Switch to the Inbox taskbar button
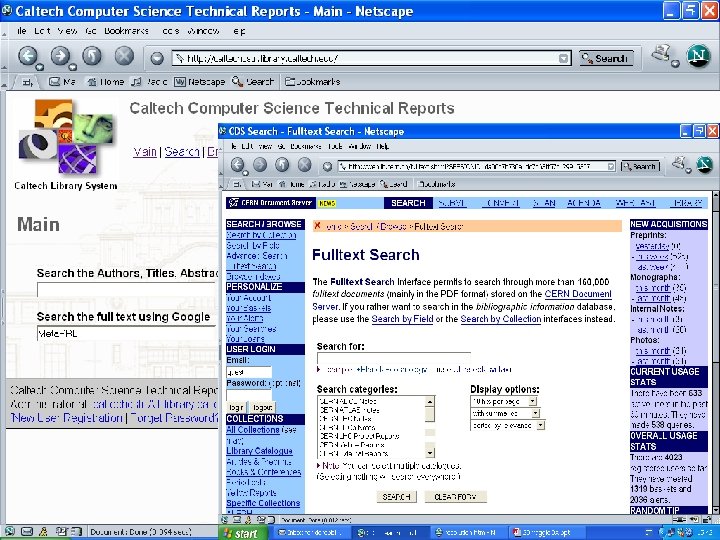720x540 pixels. [x=311, y=533]
